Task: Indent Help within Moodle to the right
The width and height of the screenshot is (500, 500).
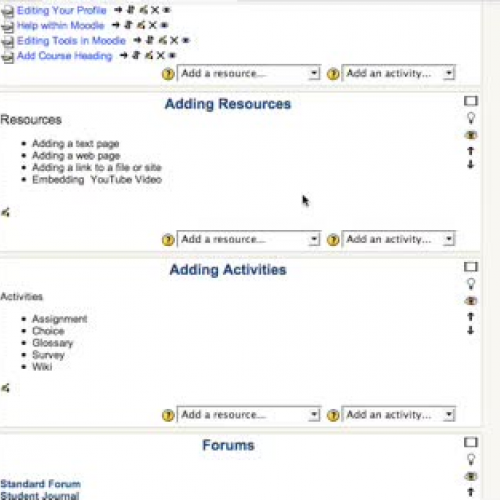Action: [x=116, y=25]
